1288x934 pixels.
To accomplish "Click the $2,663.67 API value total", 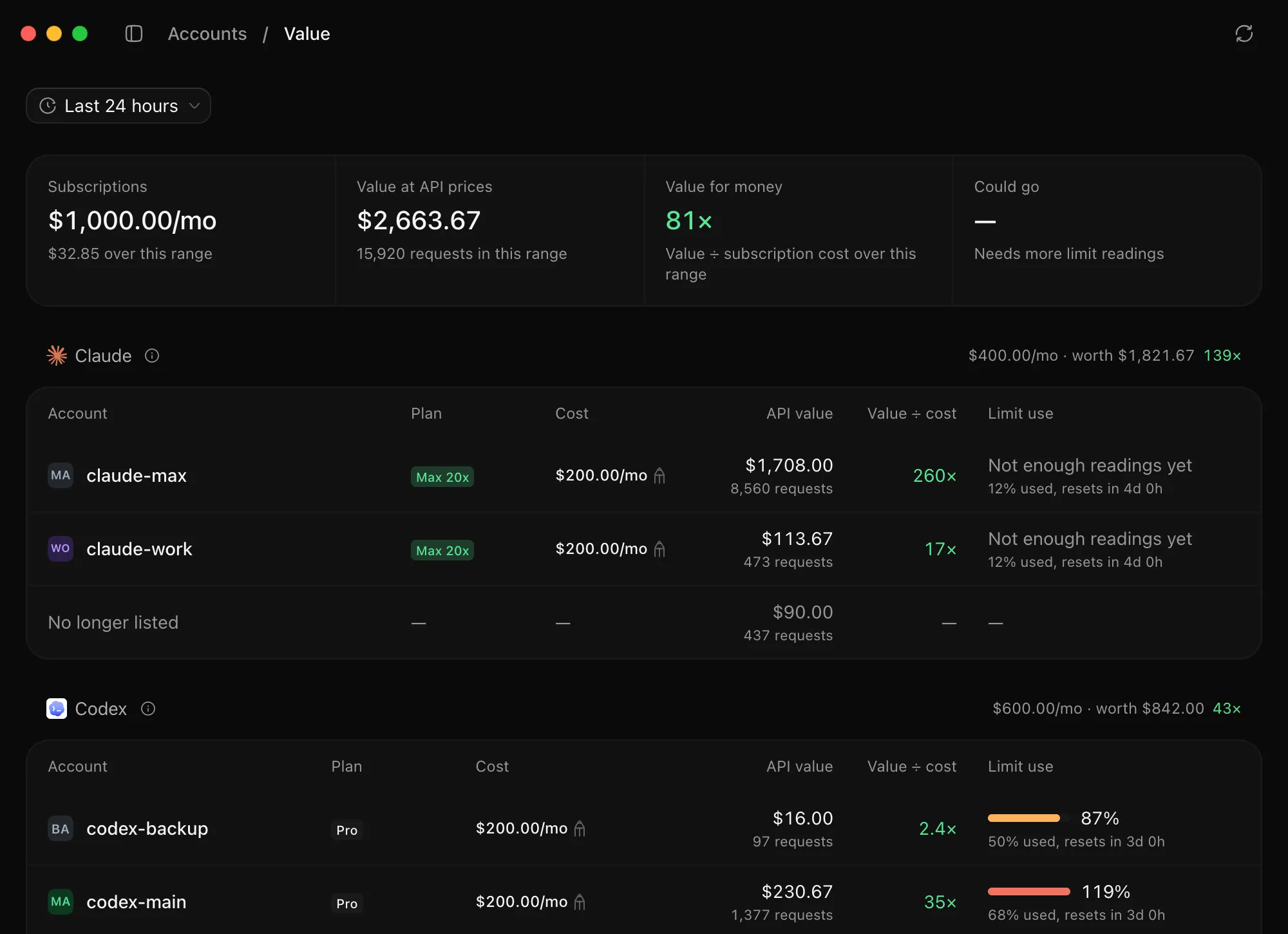I will [x=419, y=220].
